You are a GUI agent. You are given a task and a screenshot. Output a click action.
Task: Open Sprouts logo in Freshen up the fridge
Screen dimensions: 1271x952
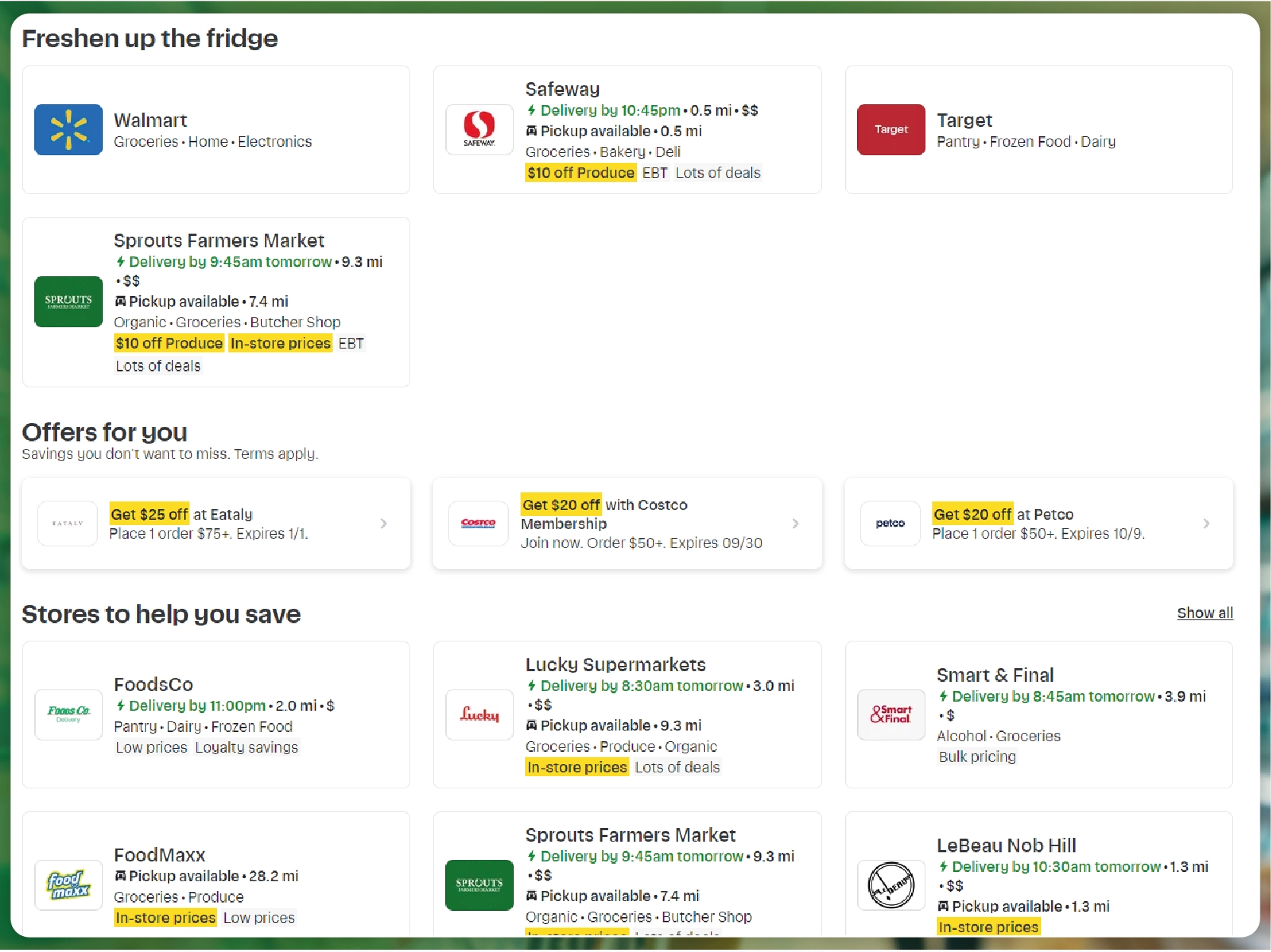coord(68,301)
